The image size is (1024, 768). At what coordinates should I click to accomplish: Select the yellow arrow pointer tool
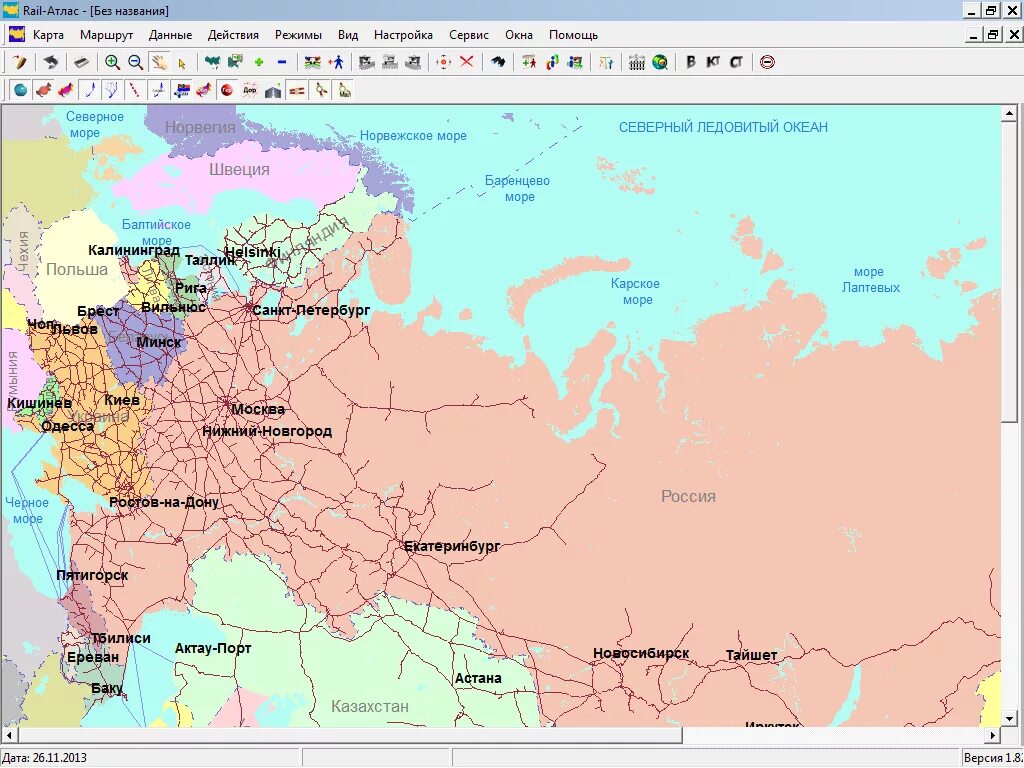pos(182,63)
